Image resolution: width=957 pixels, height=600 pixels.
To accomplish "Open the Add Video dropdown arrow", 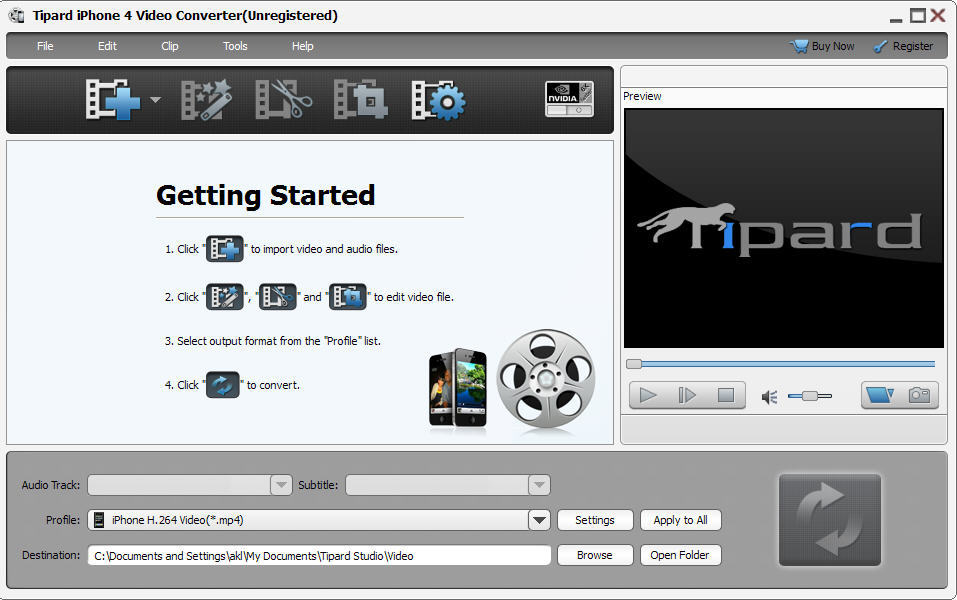I will point(155,99).
